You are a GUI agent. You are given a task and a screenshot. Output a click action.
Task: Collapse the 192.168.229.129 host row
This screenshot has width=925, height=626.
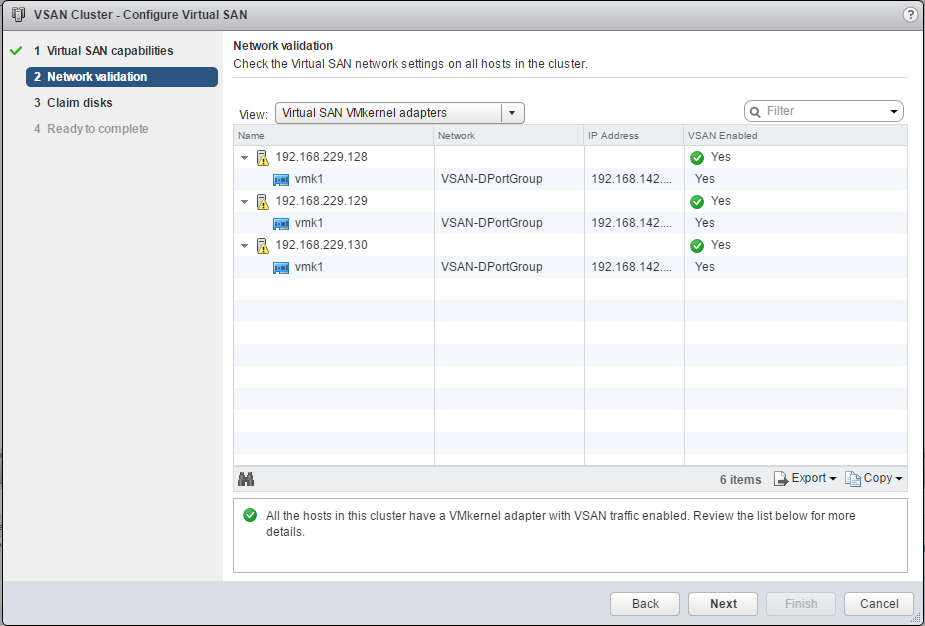pos(244,202)
